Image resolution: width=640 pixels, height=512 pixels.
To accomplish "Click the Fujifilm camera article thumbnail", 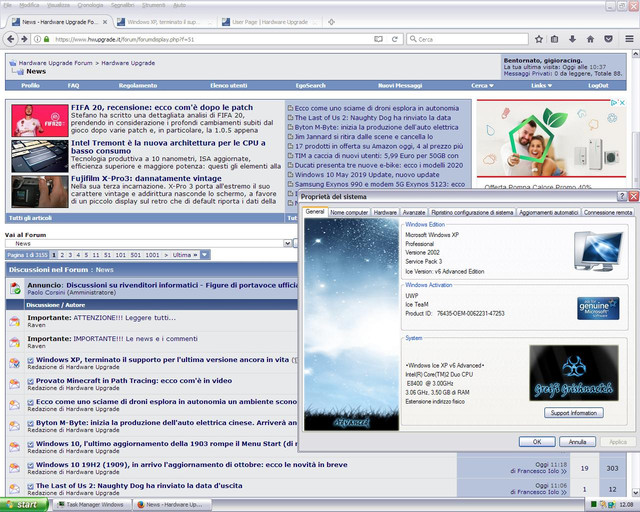I will (40, 191).
